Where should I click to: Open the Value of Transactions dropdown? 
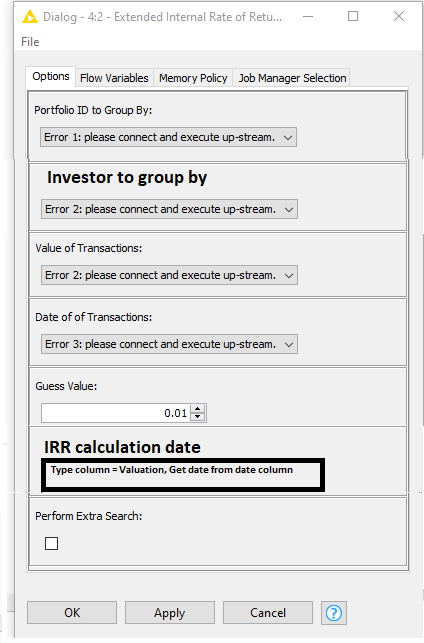point(169,275)
